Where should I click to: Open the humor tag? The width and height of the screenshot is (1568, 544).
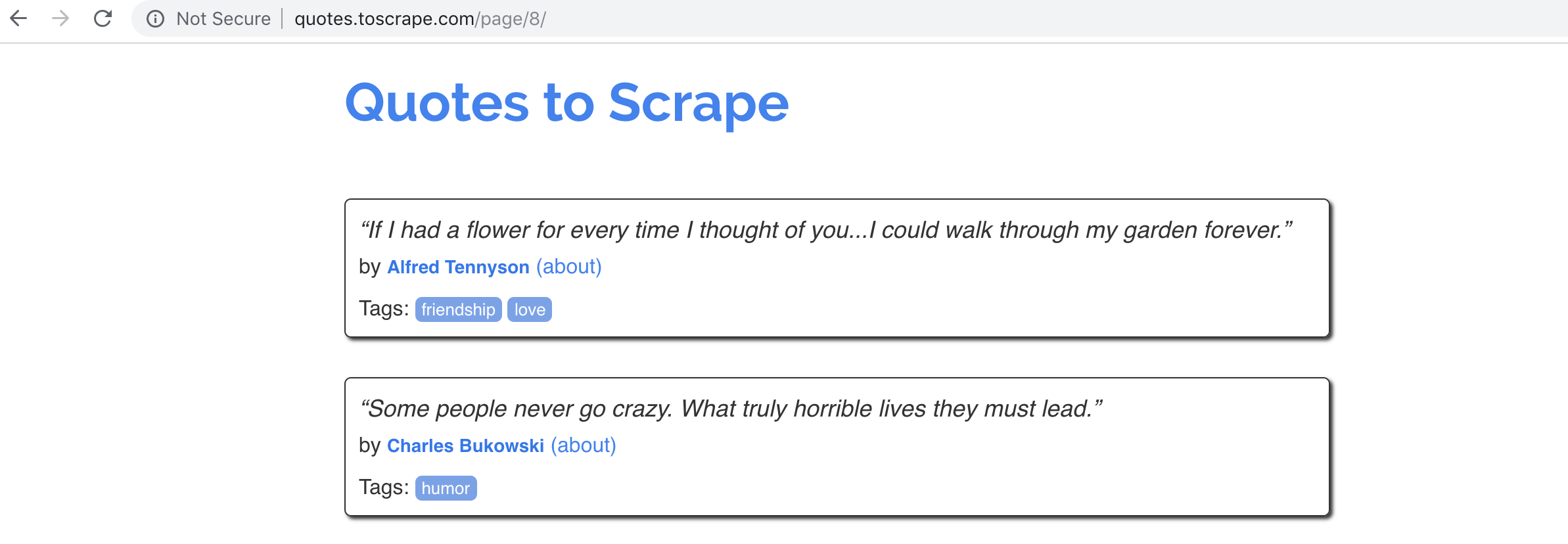click(446, 487)
